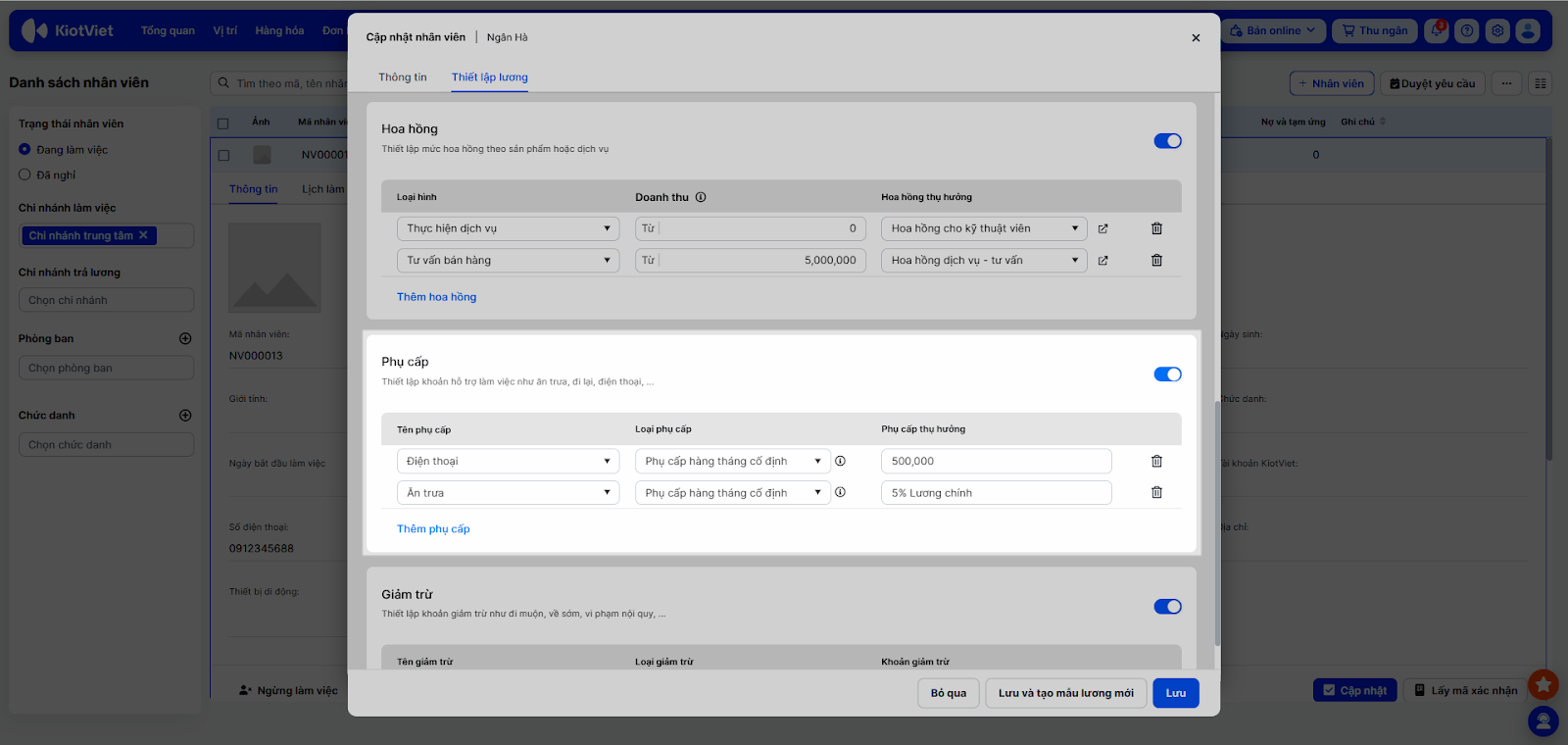Click the dialog's vertical scrollbar
The height and width of the screenshot is (745, 1568).
1217,520
